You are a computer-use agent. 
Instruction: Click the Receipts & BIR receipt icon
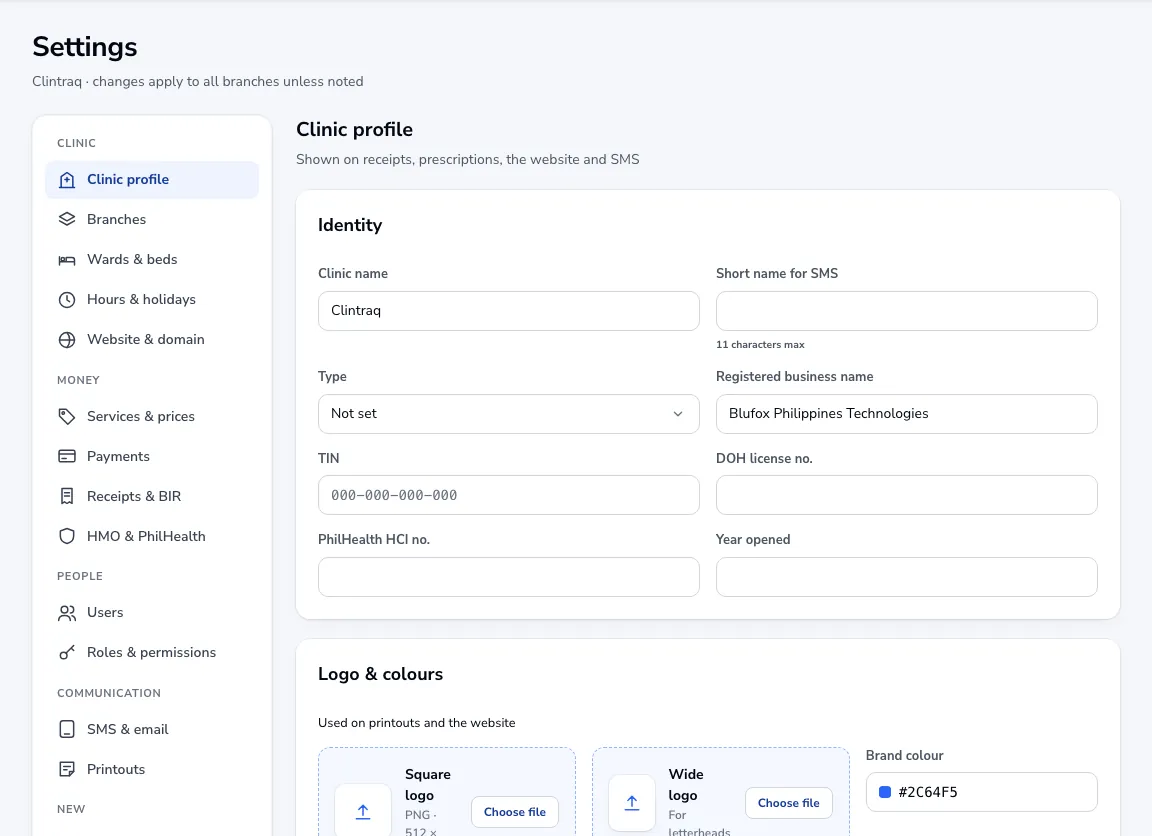coord(67,497)
